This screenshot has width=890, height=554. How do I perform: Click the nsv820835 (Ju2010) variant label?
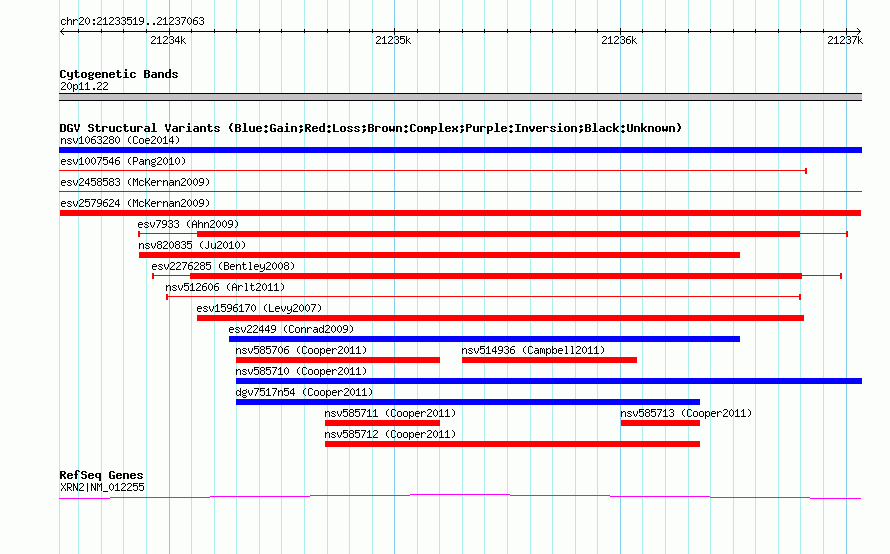192,245
